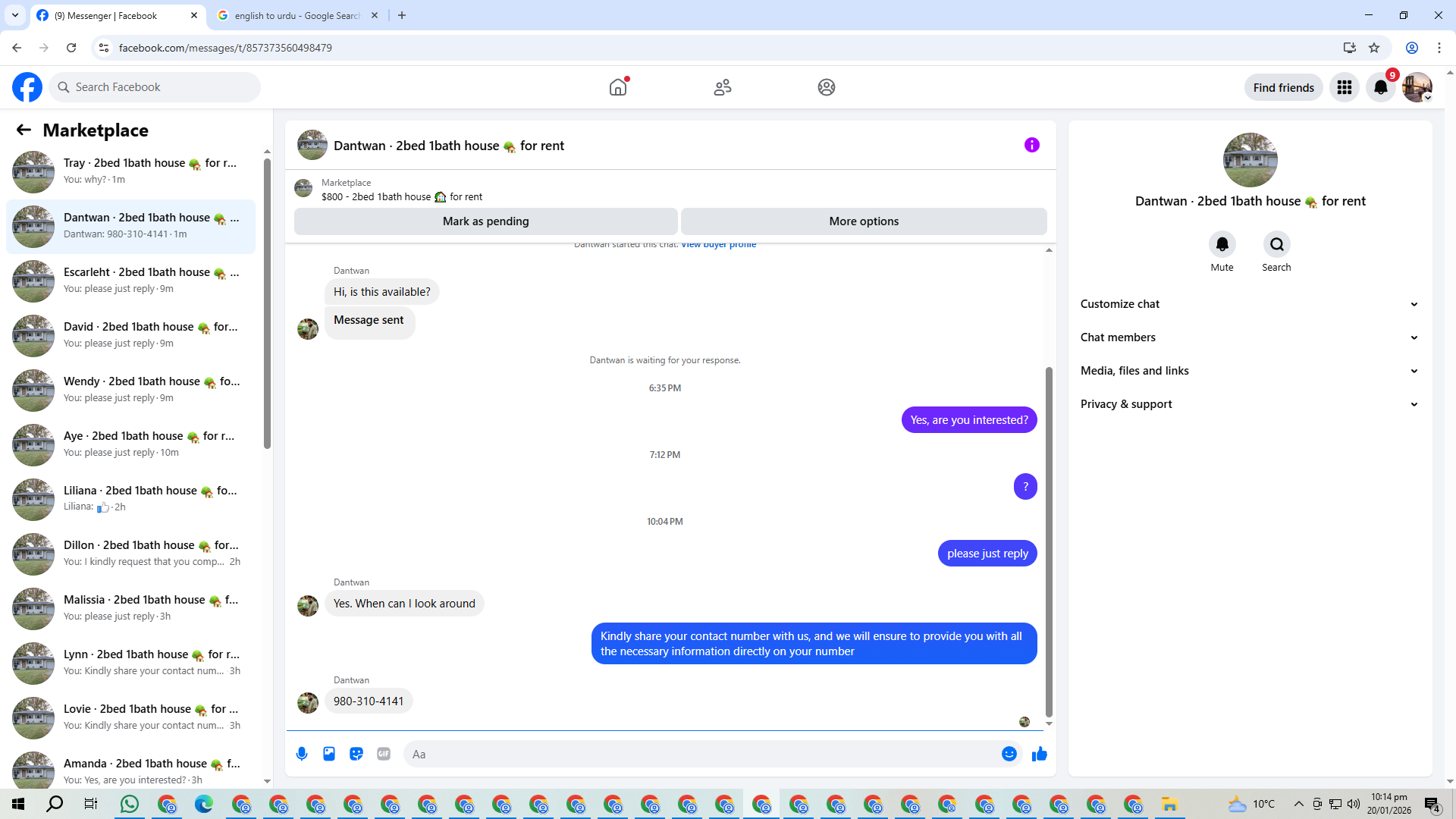Open File Explorer from the taskbar
This screenshot has width=1456, height=819.
pyautogui.click(x=1169, y=804)
